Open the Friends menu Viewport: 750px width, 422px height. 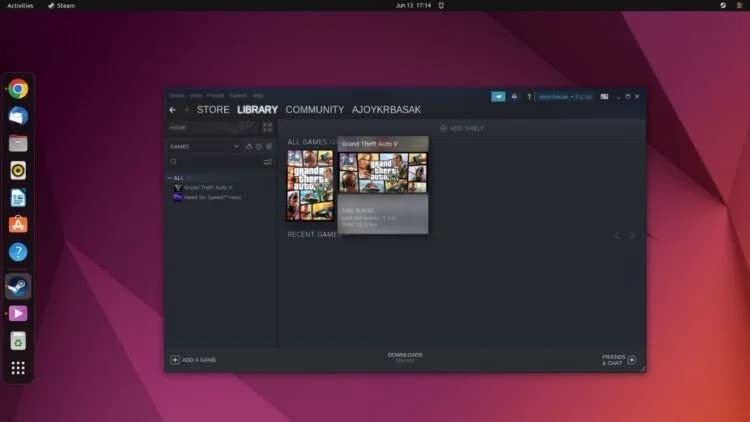pyautogui.click(x=215, y=95)
